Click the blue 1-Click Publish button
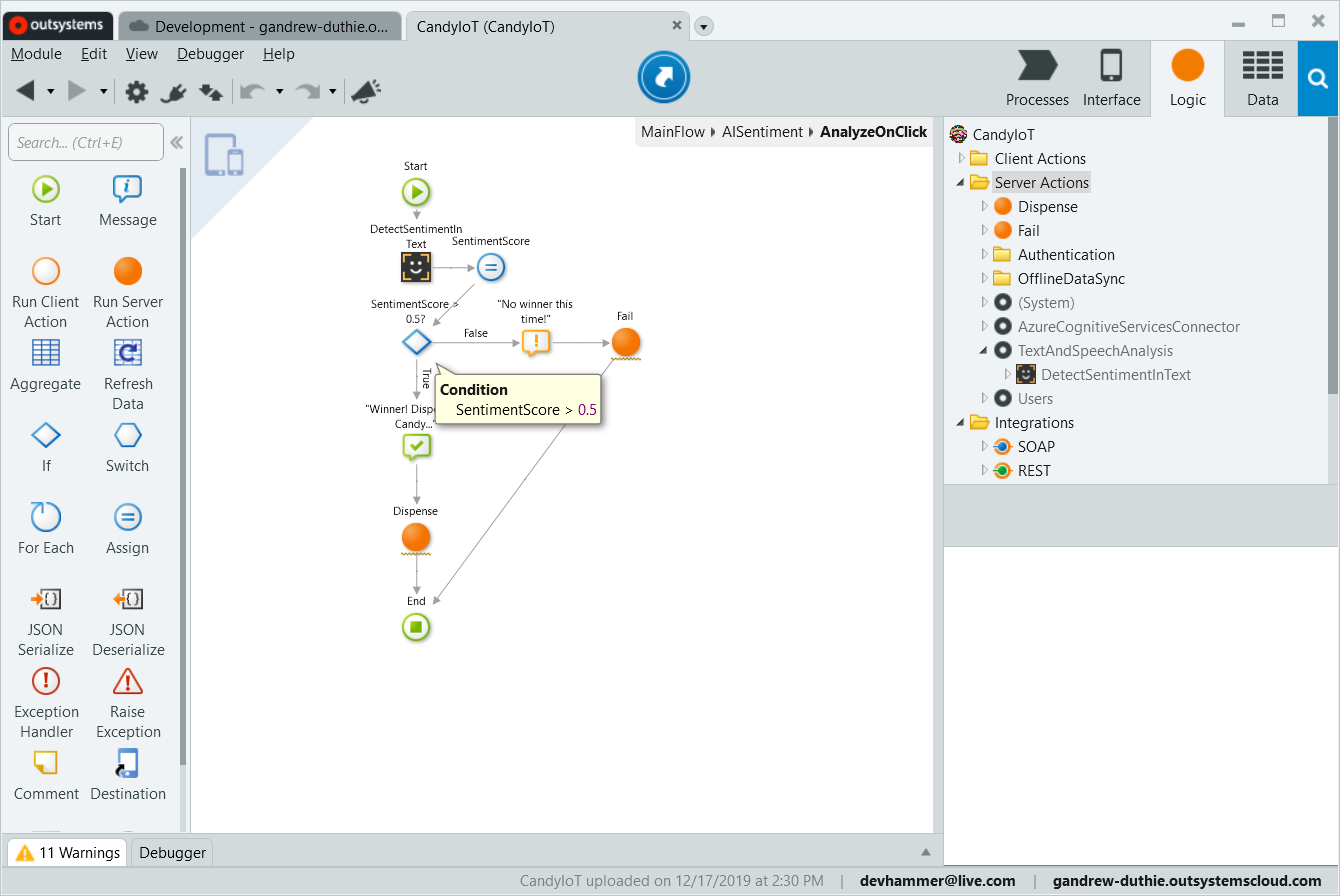The height and width of the screenshot is (896, 1340). (664, 76)
